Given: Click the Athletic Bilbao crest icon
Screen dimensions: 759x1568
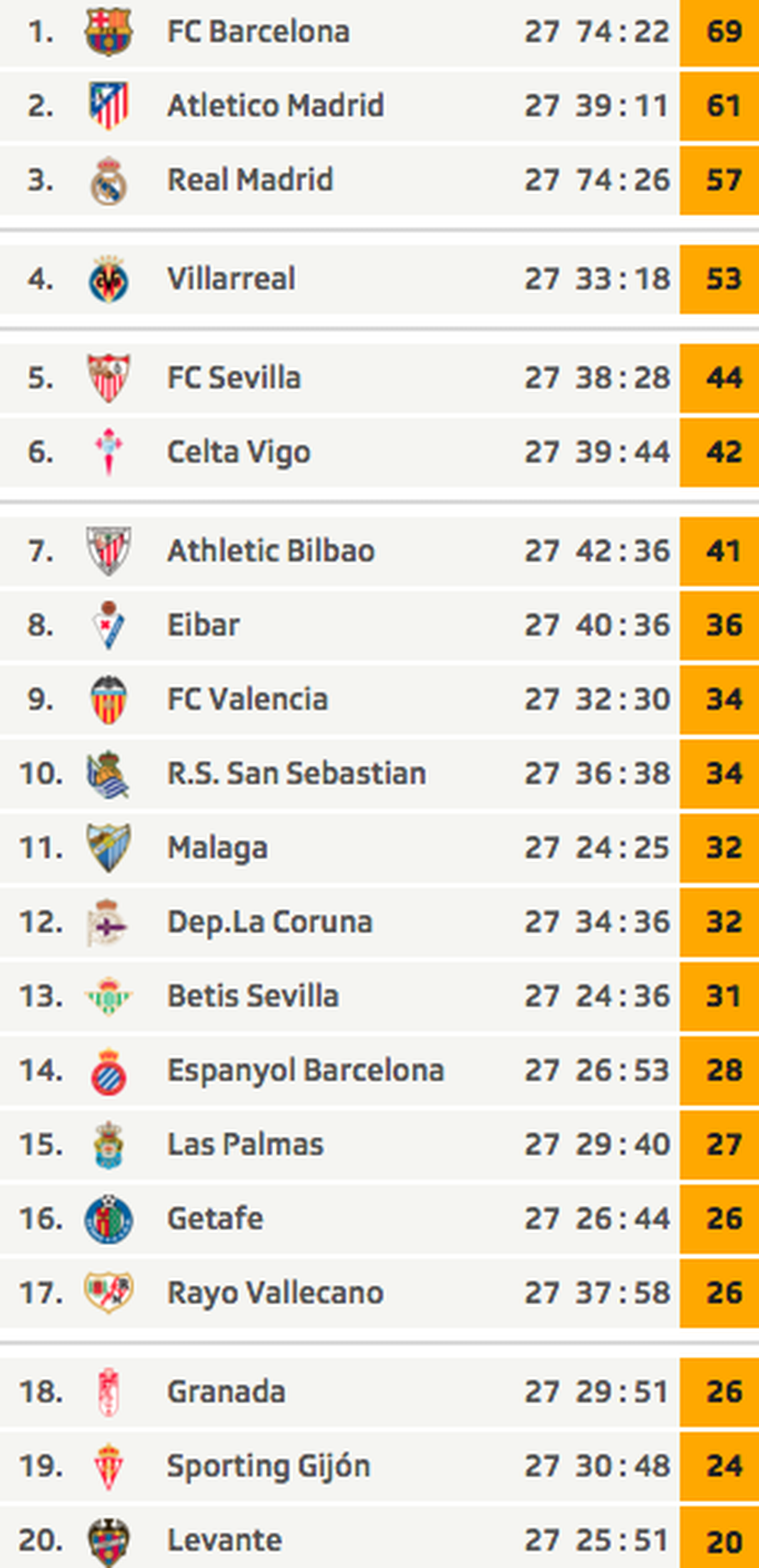Looking at the screenshot, I should tap(108, 551).
